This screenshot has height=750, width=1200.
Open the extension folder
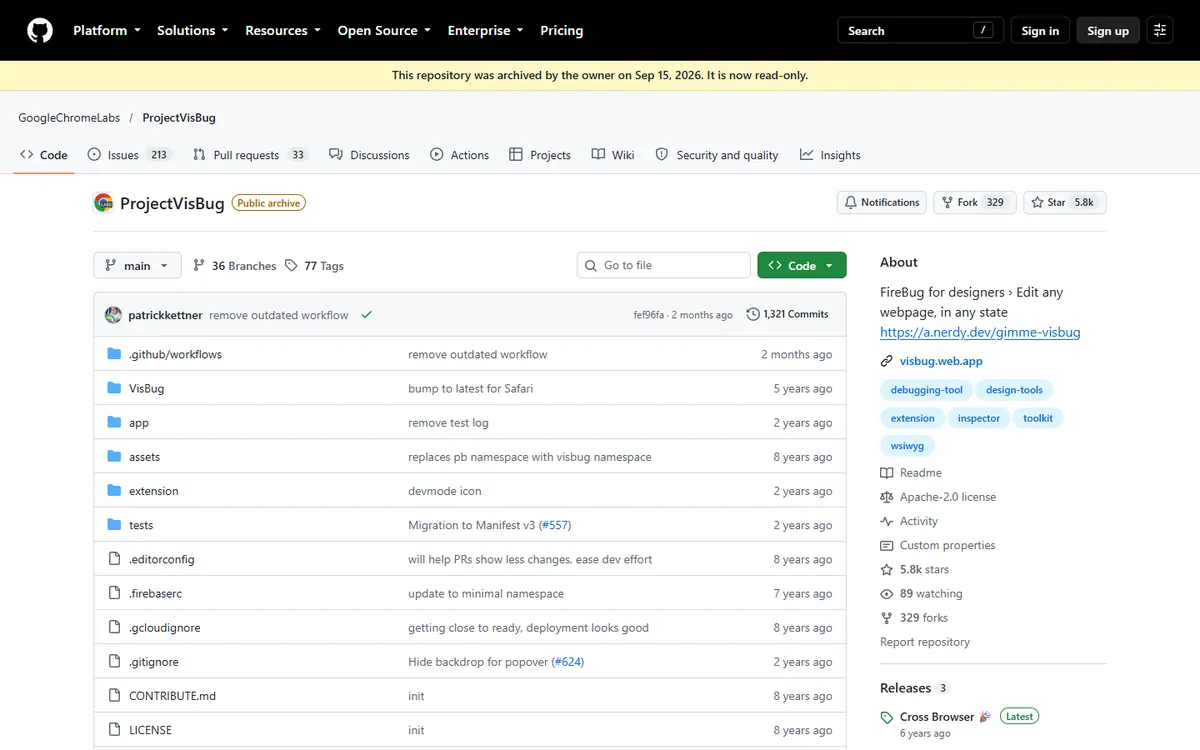point(154,491)
